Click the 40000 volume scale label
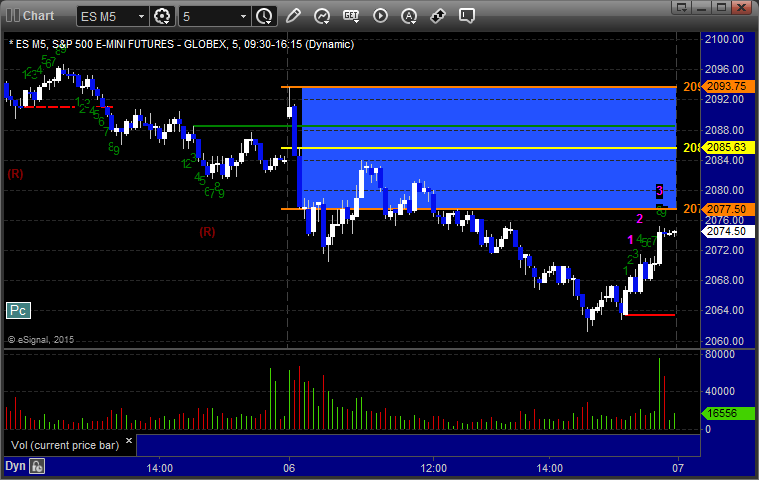 pos(720,391)
